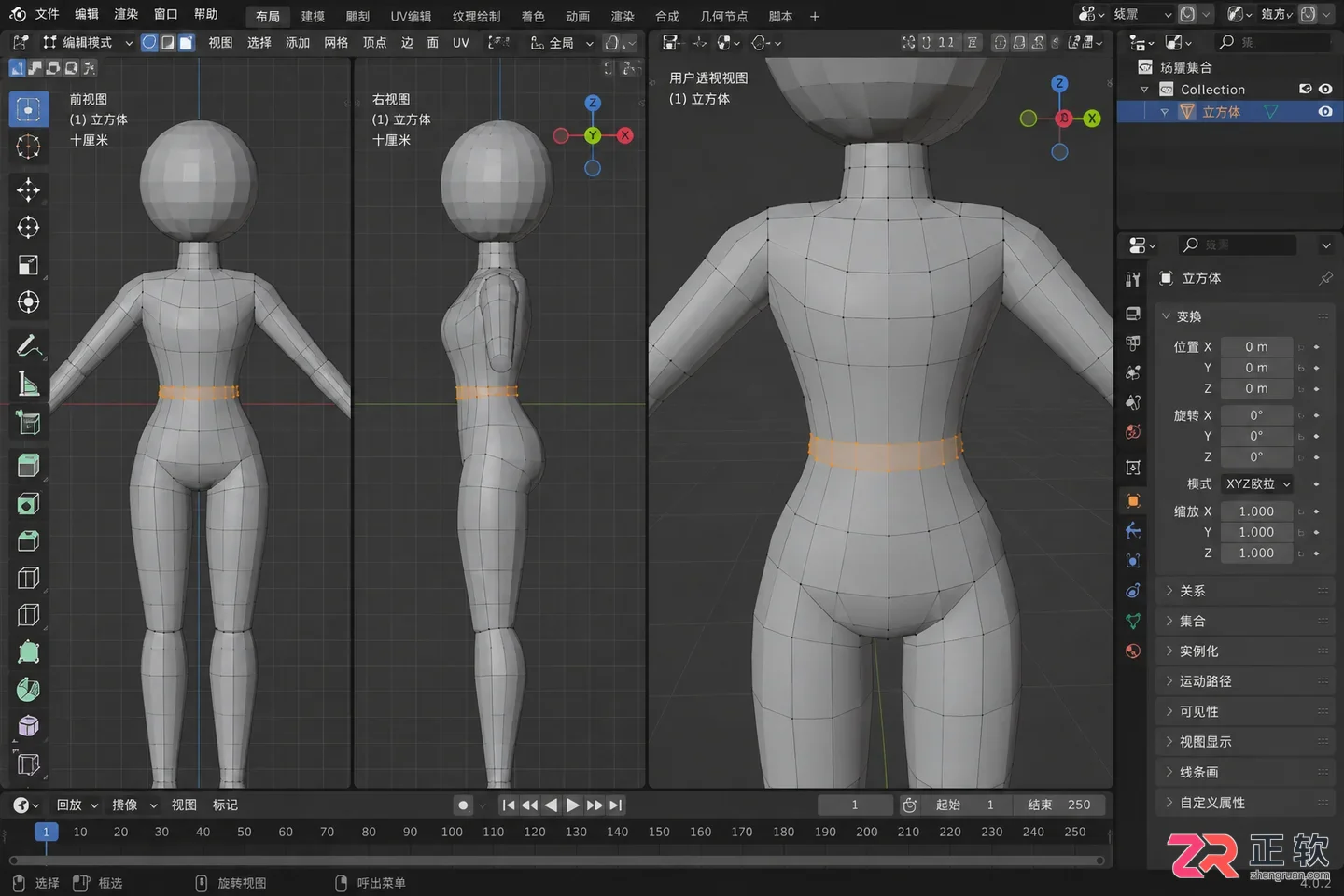This screenshot has height=896, width=1344.
Task: Select the Measure tool
Action: click(28, 384)
